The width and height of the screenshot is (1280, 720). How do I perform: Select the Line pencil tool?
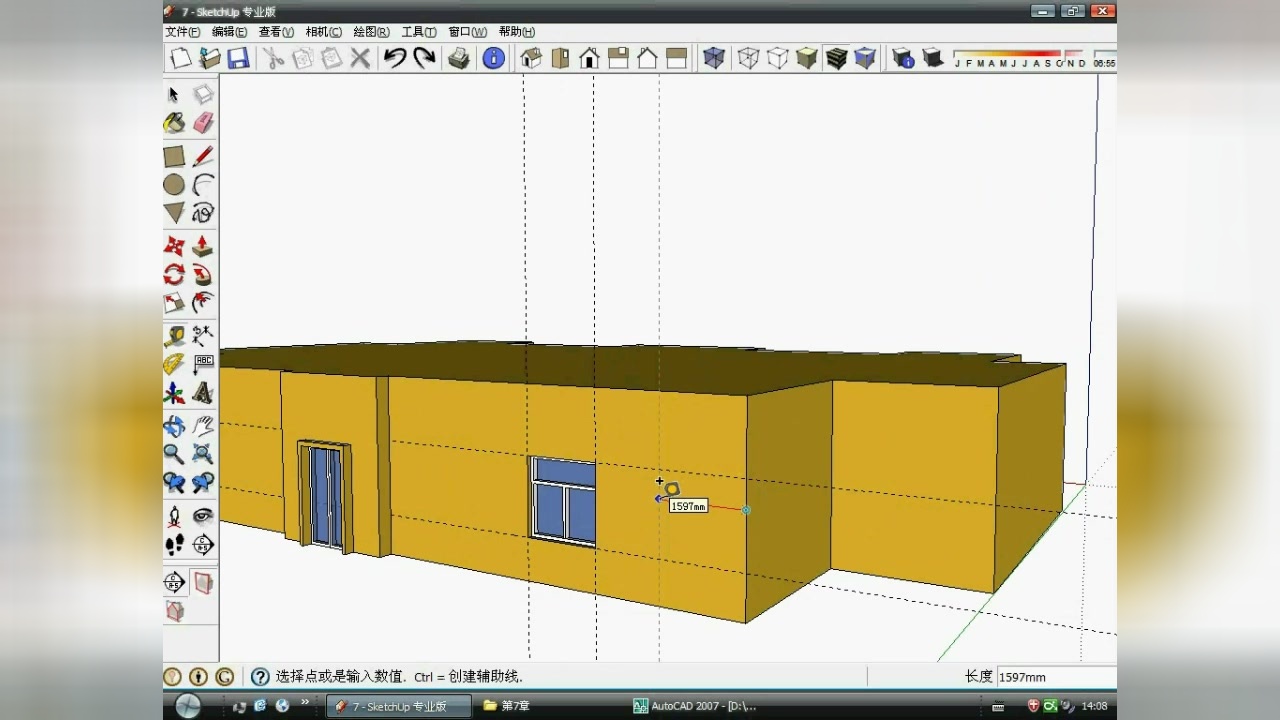click(x=203, y=157)
